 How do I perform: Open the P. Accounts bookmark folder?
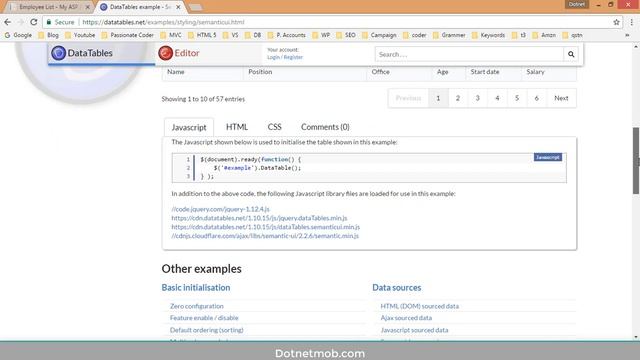click(x=287, y=35)
